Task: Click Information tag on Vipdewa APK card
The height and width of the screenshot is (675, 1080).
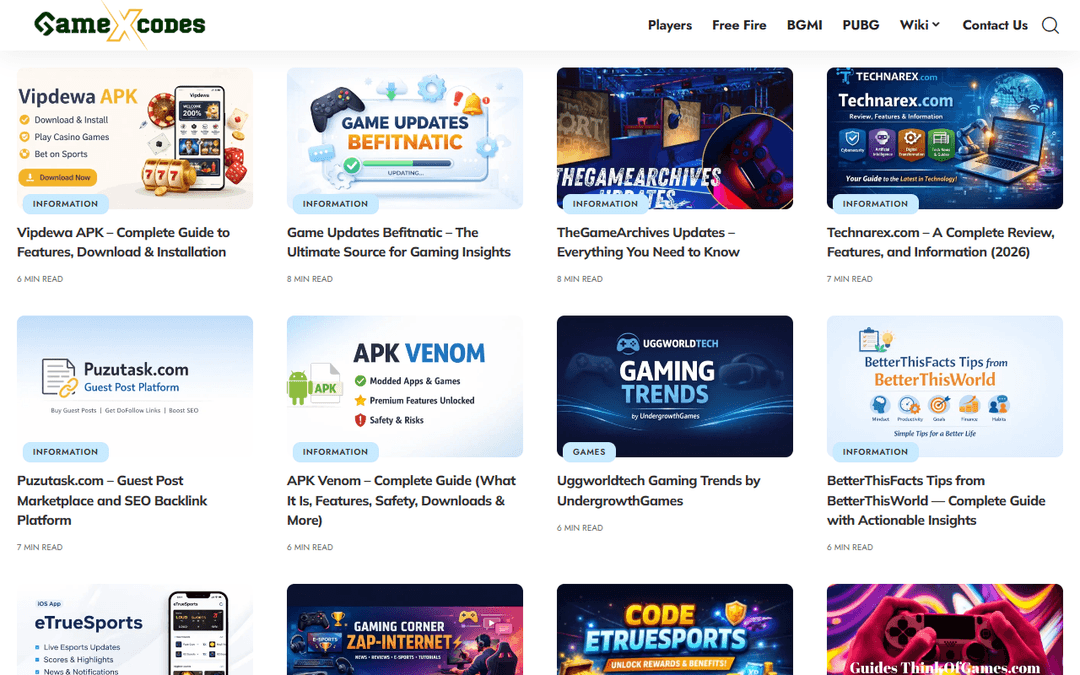Action: (x=65, y=204)
